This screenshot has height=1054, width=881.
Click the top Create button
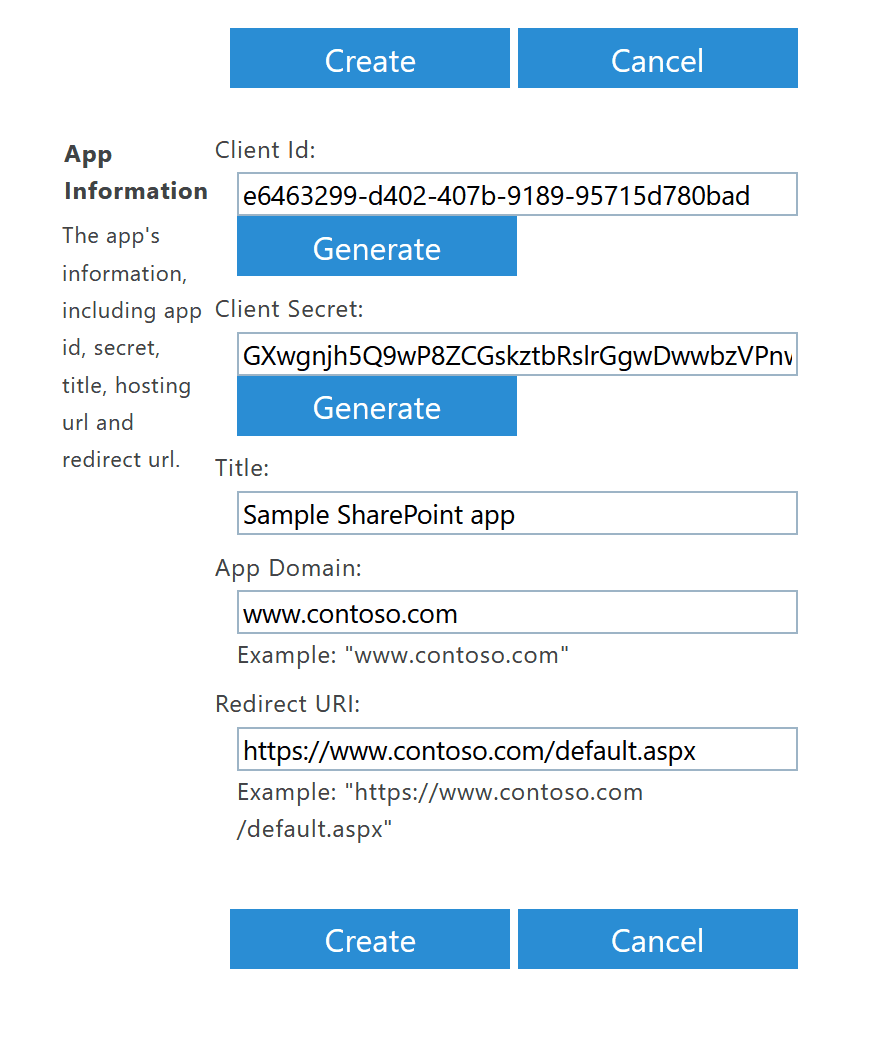(x=369, y=59)
